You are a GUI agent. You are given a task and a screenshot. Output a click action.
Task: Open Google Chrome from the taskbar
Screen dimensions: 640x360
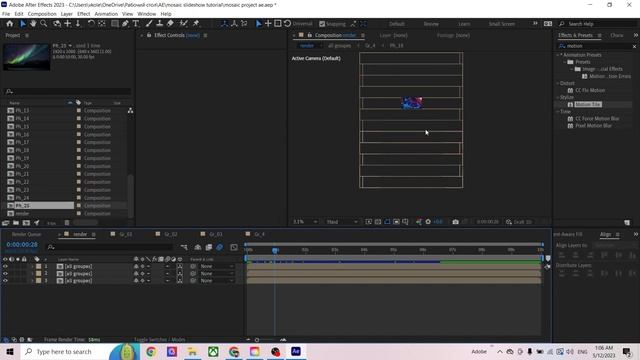[151, 351]
